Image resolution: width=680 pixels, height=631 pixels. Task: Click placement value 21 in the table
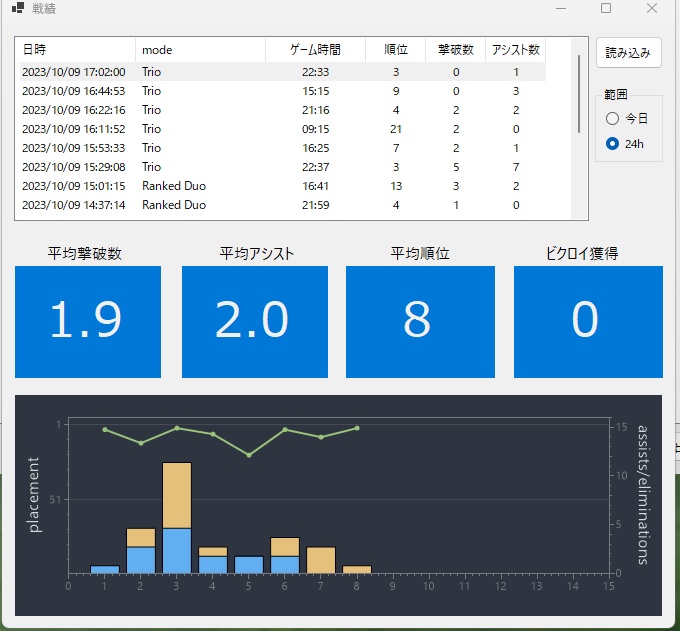tap(396, 129)
